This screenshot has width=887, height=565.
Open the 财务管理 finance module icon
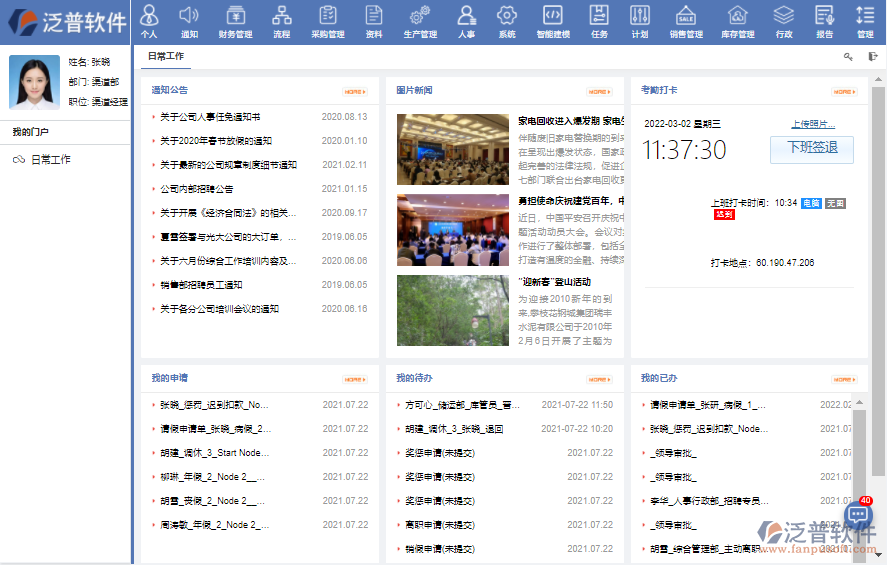(x=235, y=21)
